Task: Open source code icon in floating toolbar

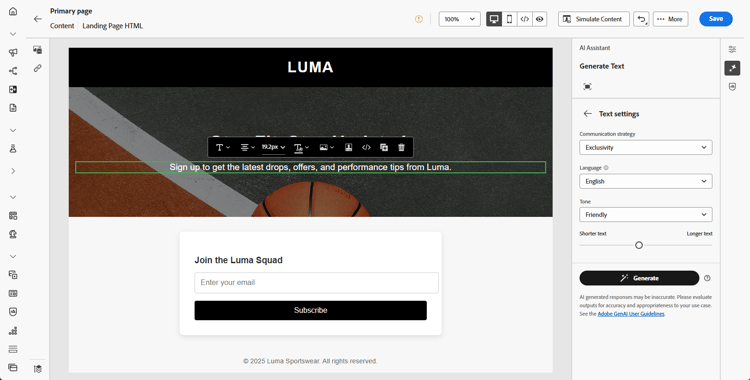Action: pyautogui.click(x=366, y=147)
